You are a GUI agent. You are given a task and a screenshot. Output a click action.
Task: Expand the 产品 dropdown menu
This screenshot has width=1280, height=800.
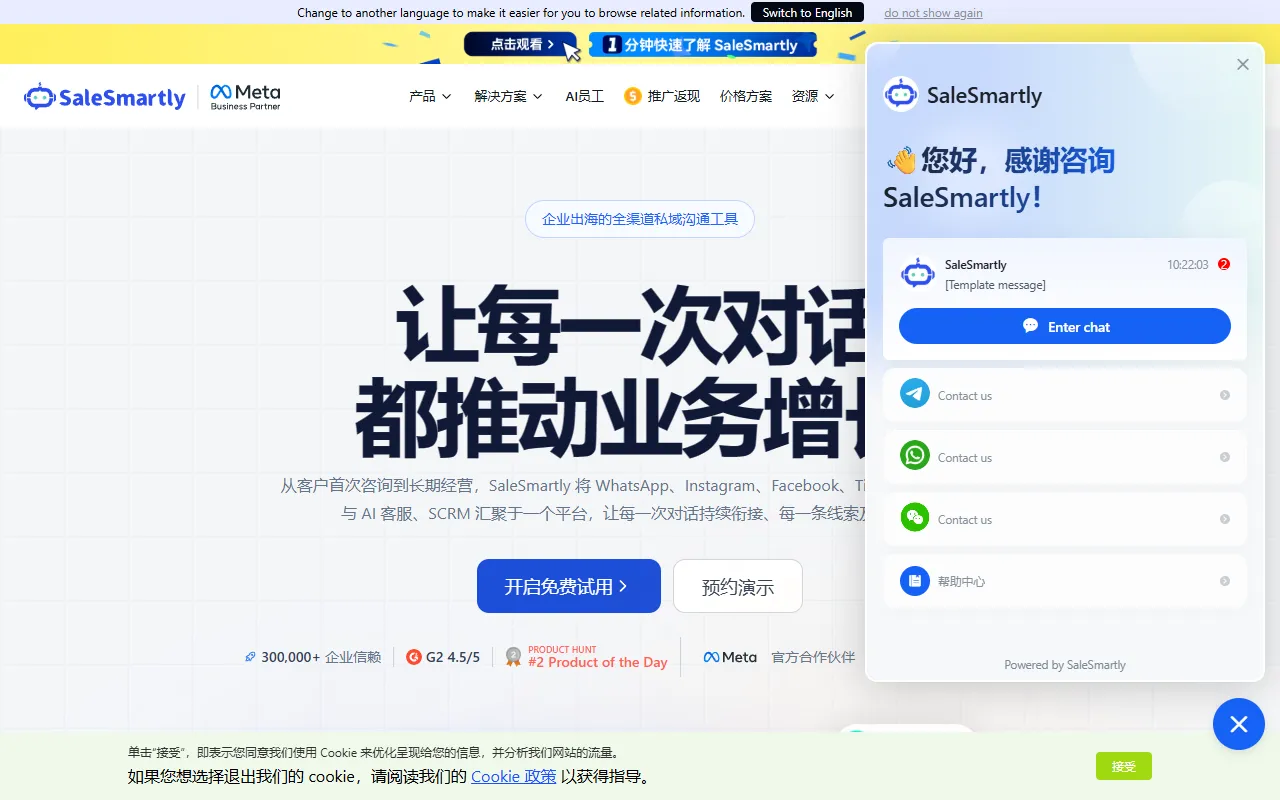[x=431, y=96]
